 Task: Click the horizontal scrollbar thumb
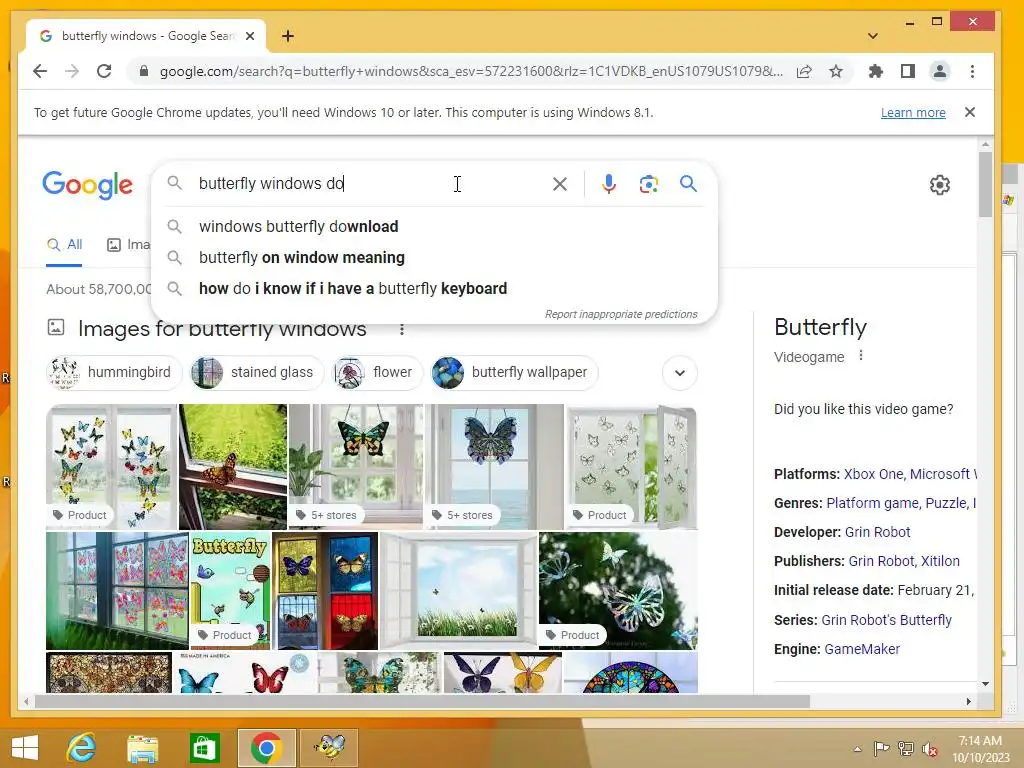(423, 701)
